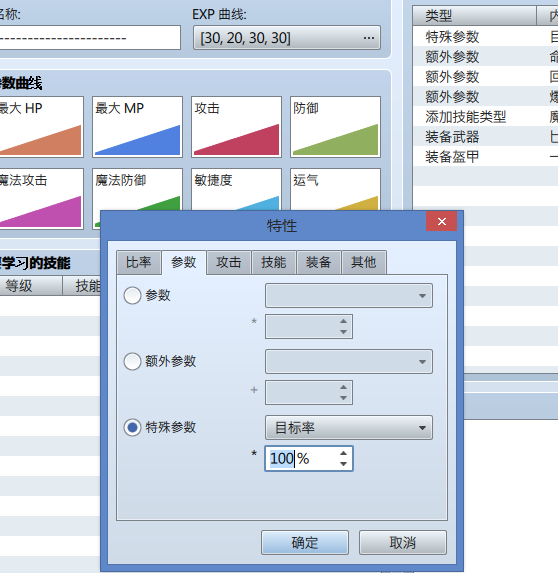Screen dimensions: 558x573
Task: Close the 特性 dialog
Action: 441,221
